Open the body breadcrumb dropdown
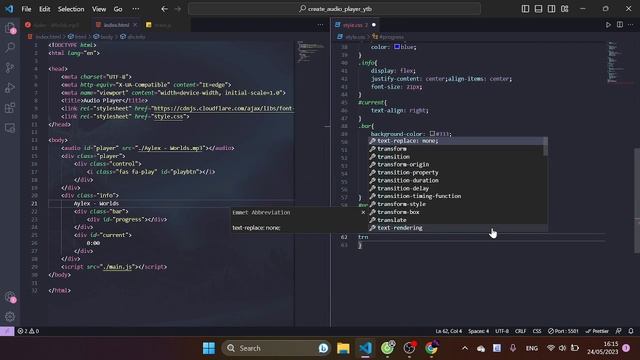The image size is (640, 360). [x=103, y=37]
